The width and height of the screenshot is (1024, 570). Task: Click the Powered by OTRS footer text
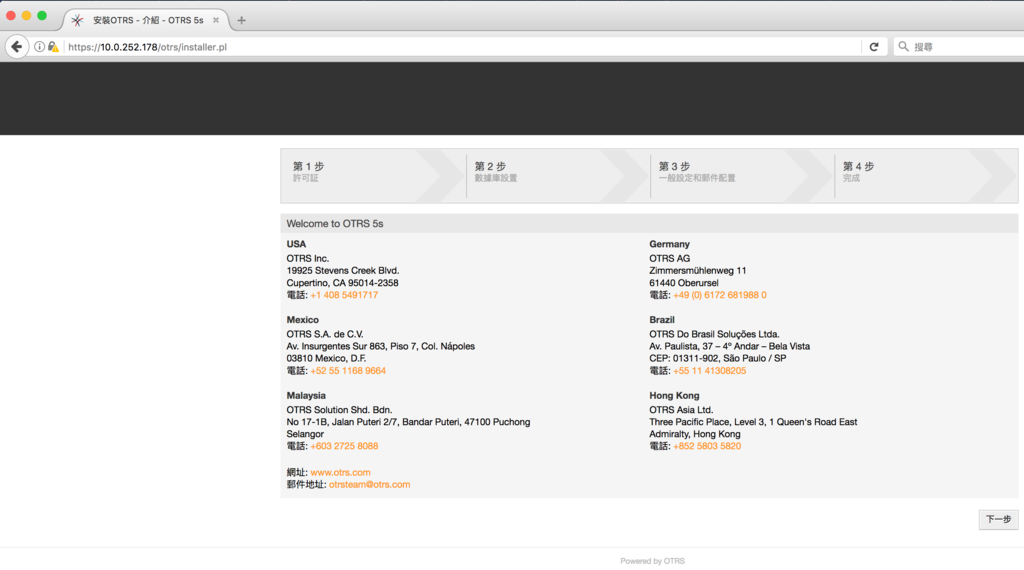pyautogui.click(x=652, y=561)
